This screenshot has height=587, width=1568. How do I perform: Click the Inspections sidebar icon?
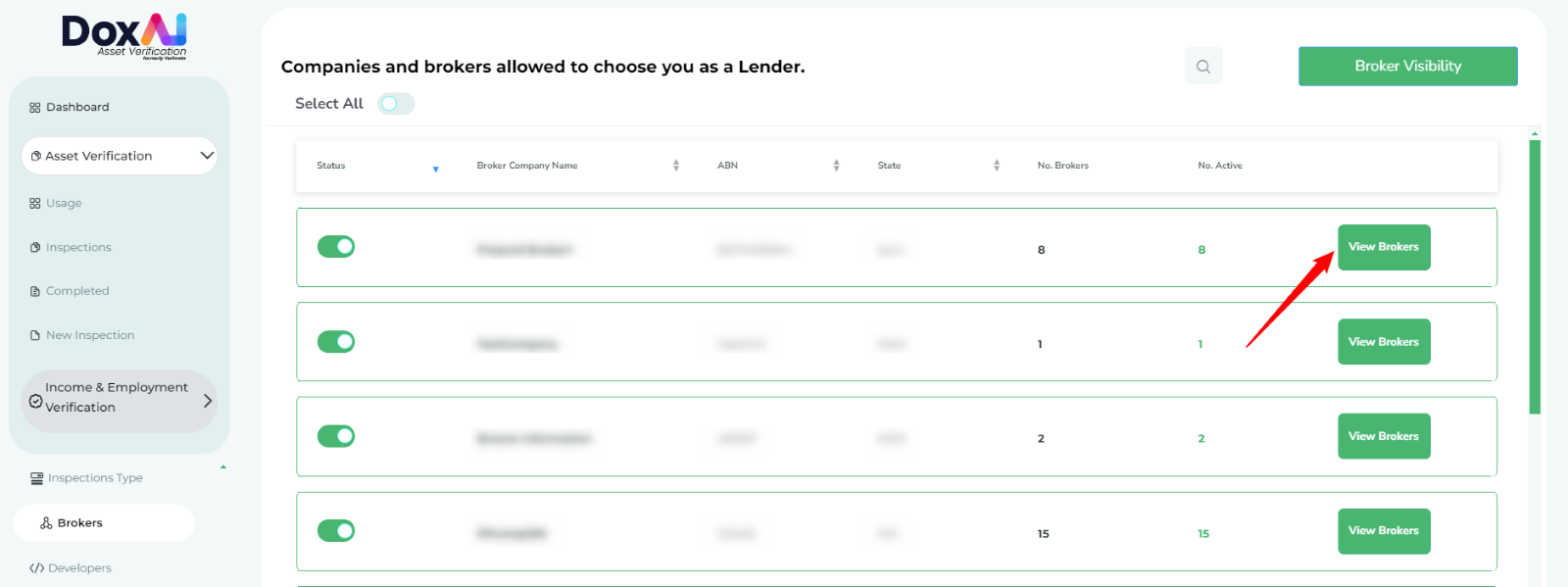tap(35, 248)
